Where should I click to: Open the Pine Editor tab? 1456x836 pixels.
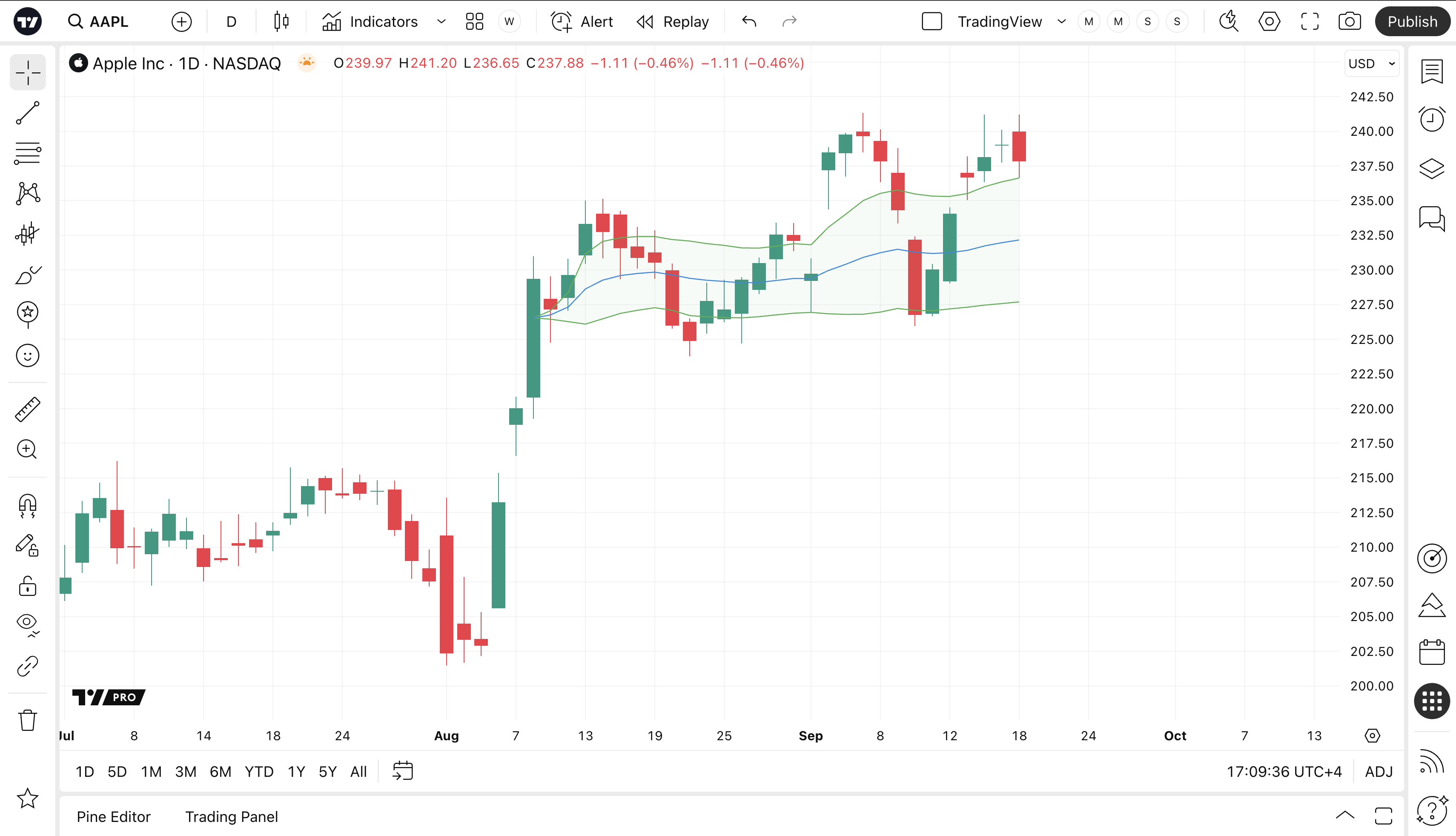[114, 816]
